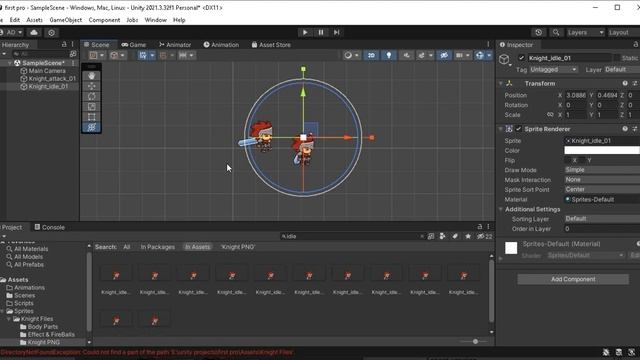Click the Step frame button
The image size is (640, 360).
pos(336,32)
